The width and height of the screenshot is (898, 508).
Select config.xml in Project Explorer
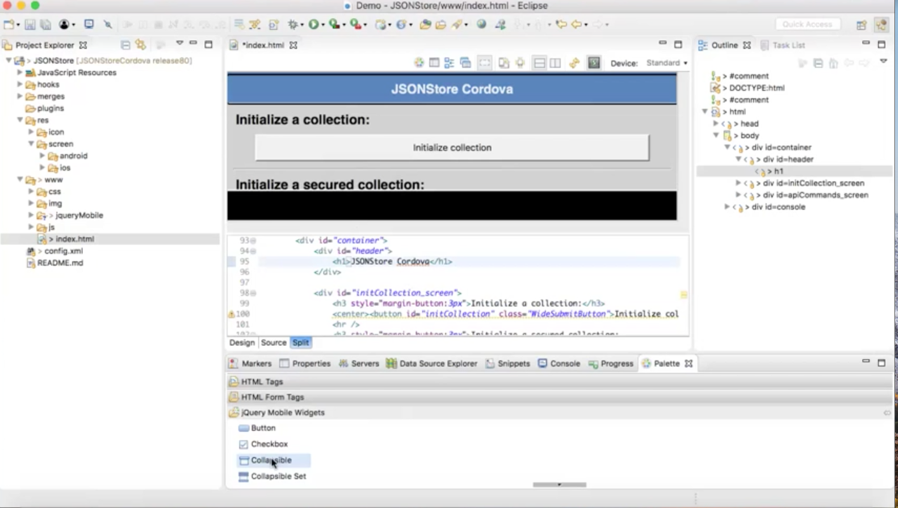(x=63, y=251)
